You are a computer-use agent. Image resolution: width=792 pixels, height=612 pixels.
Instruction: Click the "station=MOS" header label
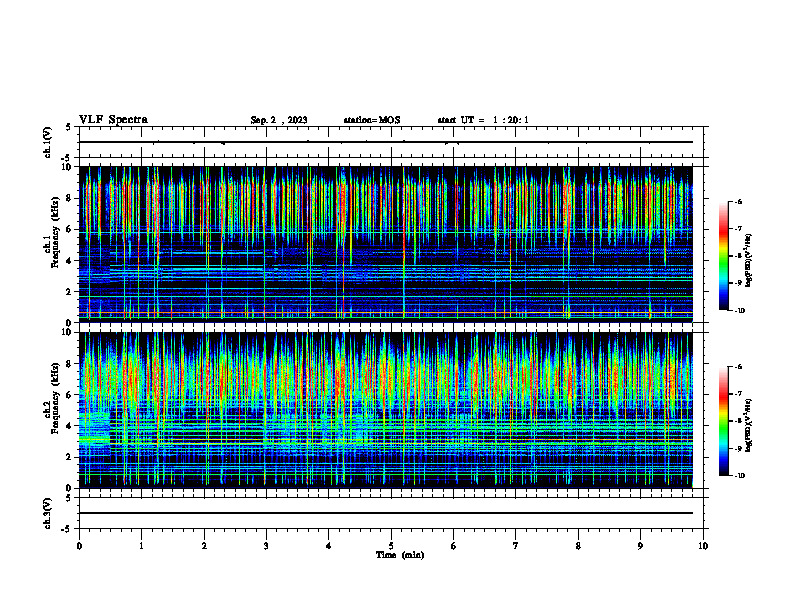[372, 120]
